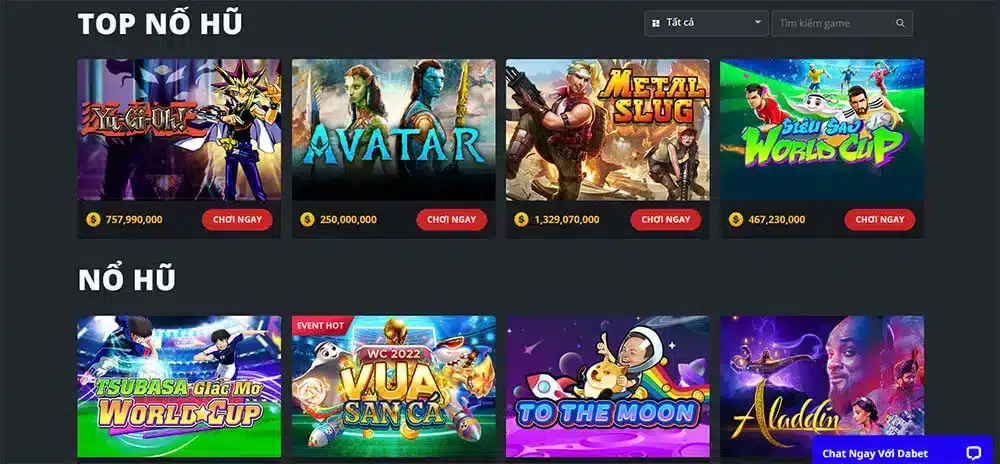Viewport: 1000px width, 464px height.
Task: Click the coin icon next to 467,230,000
Action: click(x=736, y=219)
